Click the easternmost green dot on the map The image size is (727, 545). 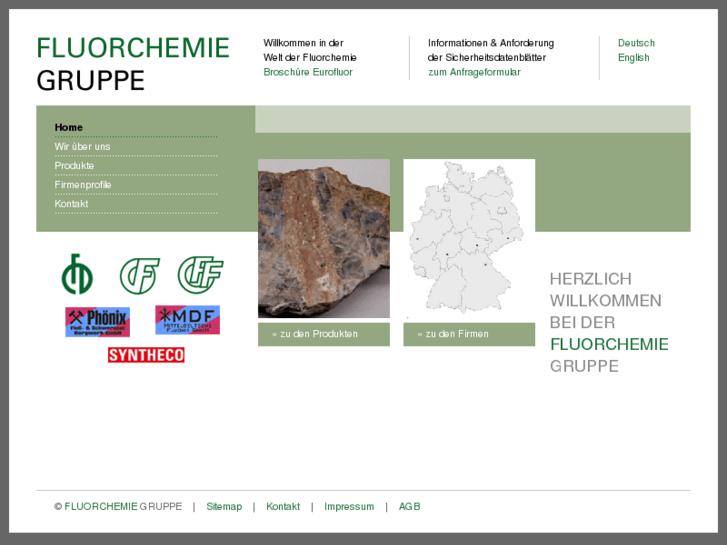[x=508, y=238]
